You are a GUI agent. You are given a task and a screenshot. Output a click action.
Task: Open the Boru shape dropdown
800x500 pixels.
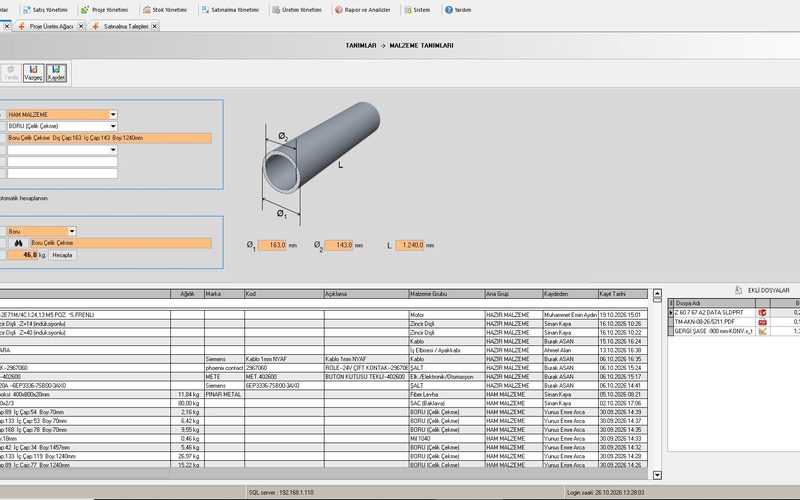pos(72,231)
